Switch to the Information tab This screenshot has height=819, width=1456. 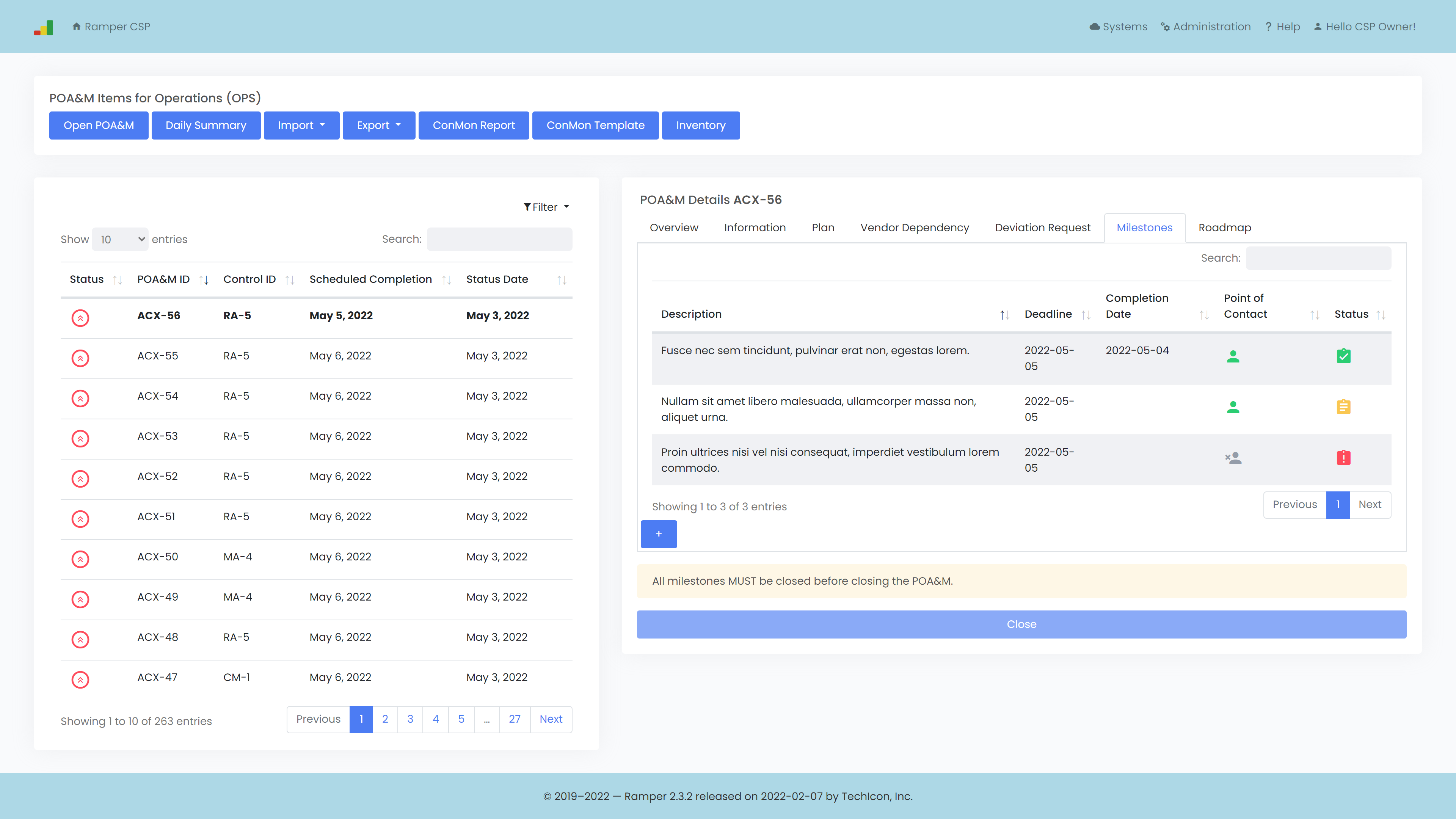(x=755, y=227)
